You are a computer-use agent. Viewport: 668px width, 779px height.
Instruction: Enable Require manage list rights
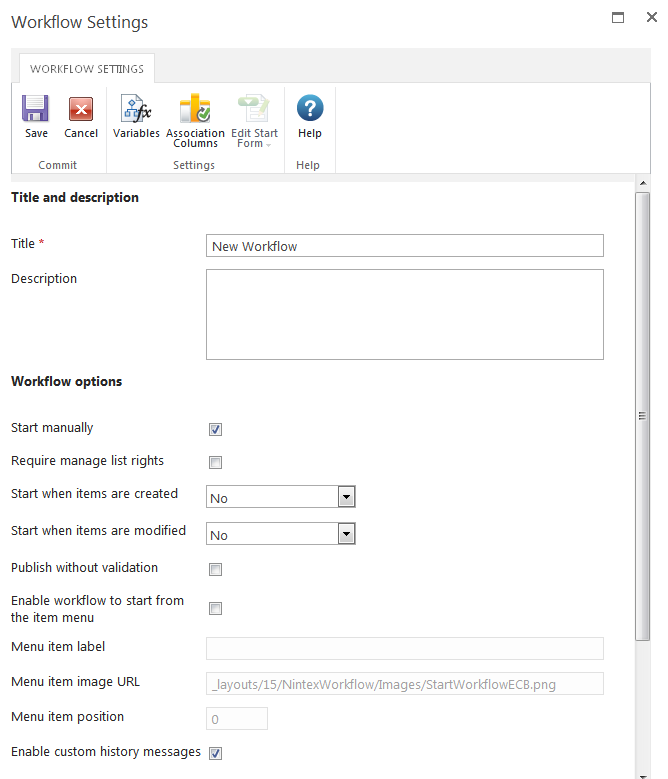(x=215, y=463)
